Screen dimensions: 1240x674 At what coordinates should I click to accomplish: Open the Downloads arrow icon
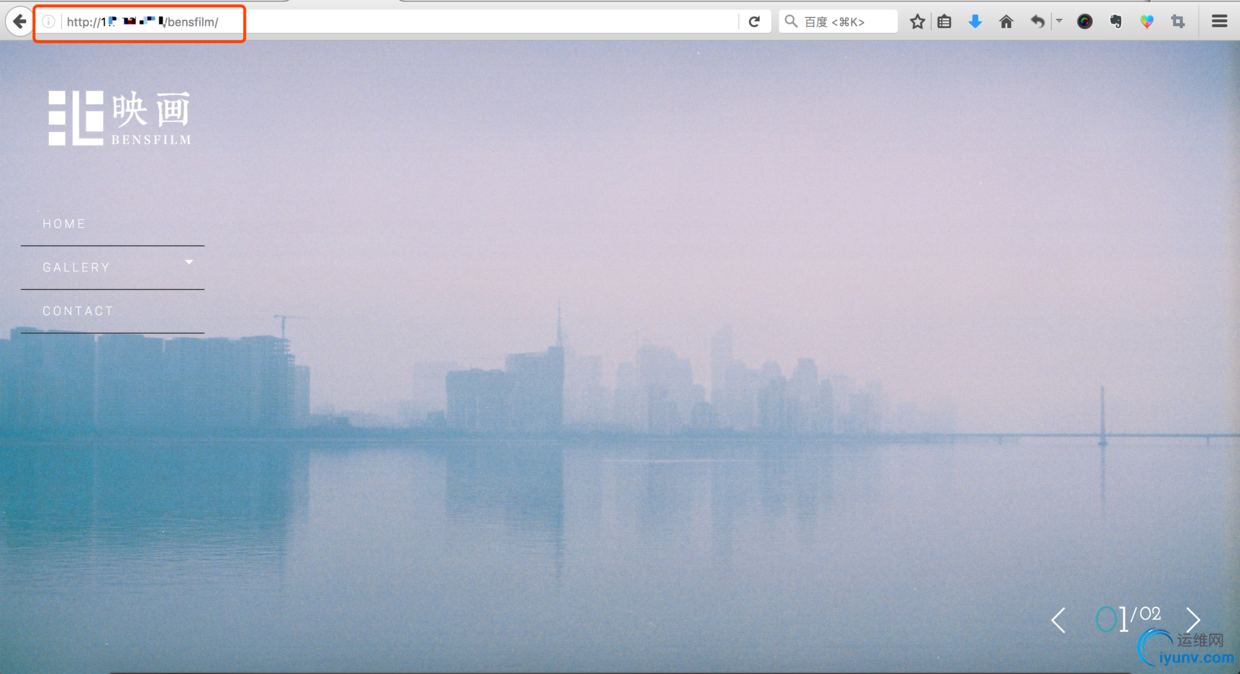(975, 21)
